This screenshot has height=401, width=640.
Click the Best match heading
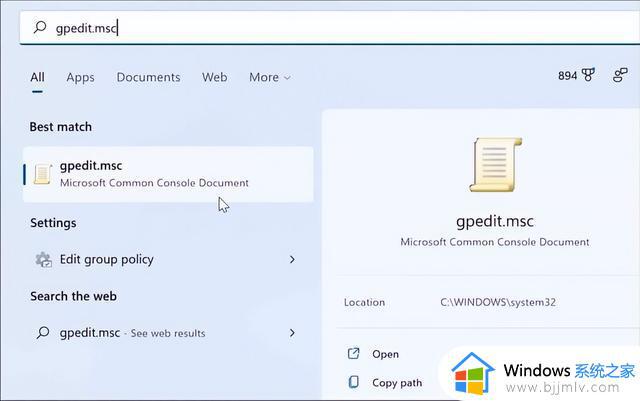(61, 127)
